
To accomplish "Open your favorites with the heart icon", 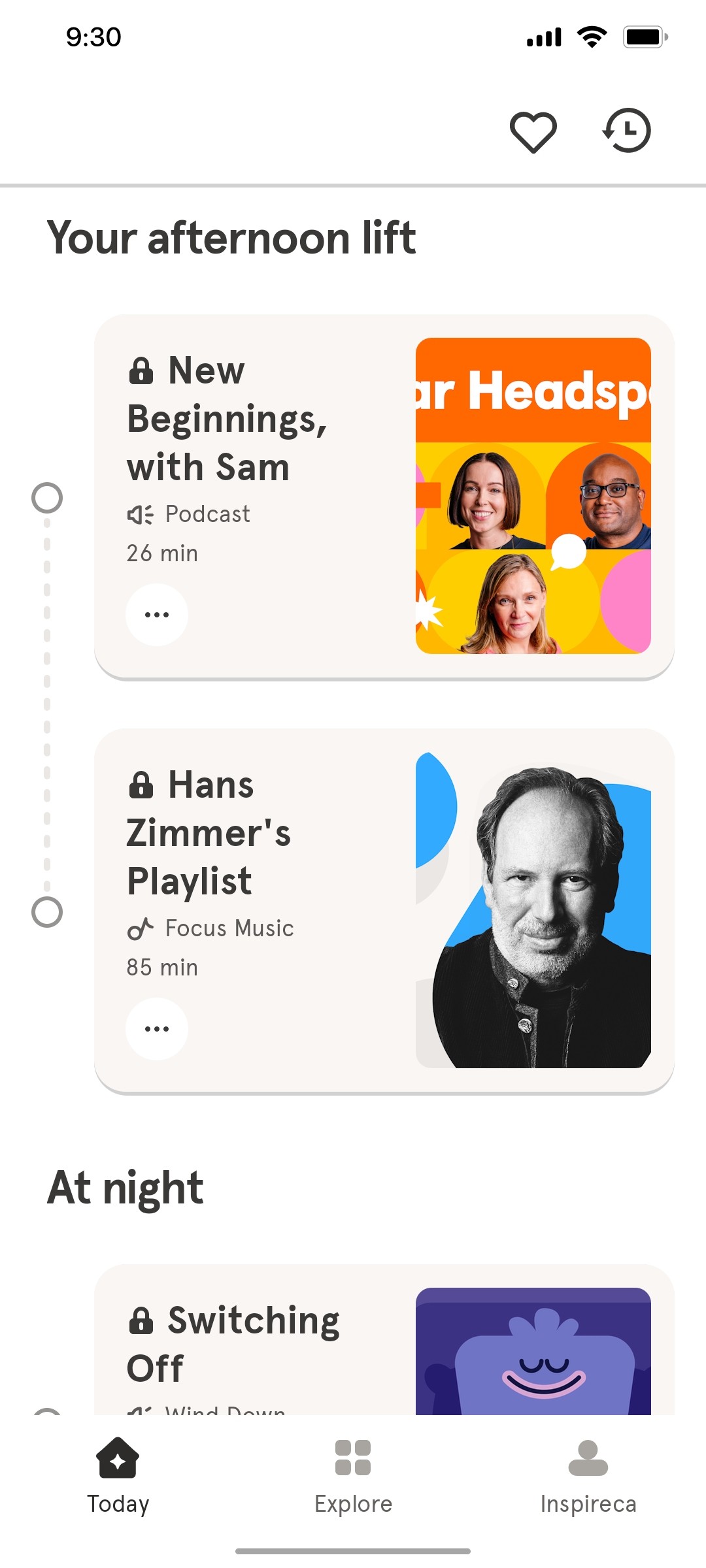I will pyautogui.click(x=534, y=130).
